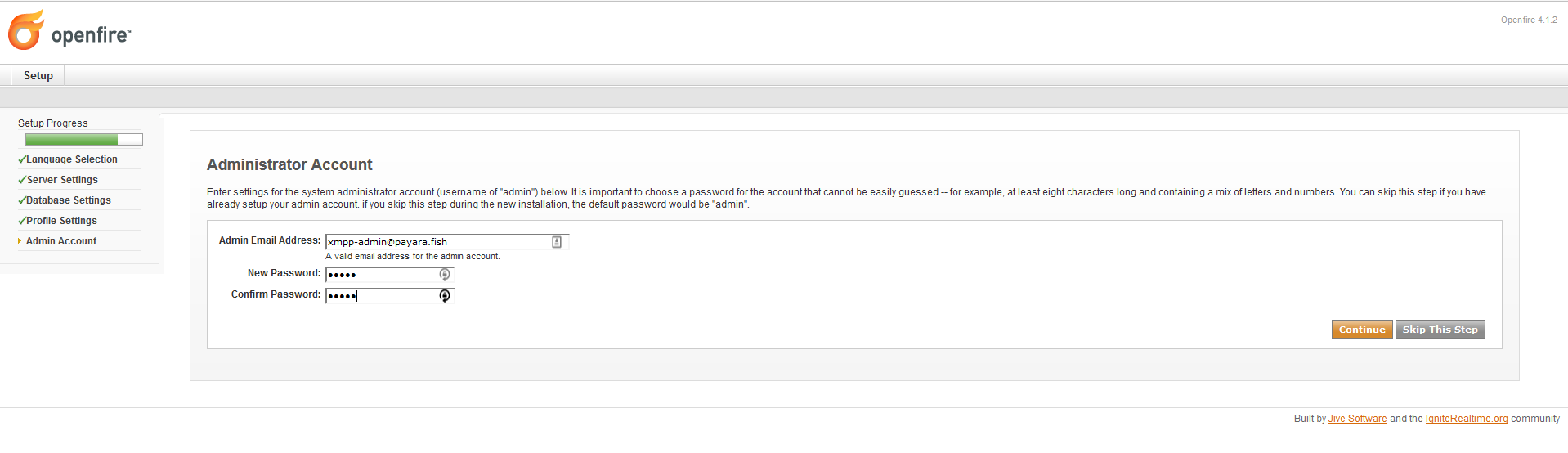Screen dimensions: 1568x453
Task: Switch to the Setup tab
Action: click(x=38, y=76)
